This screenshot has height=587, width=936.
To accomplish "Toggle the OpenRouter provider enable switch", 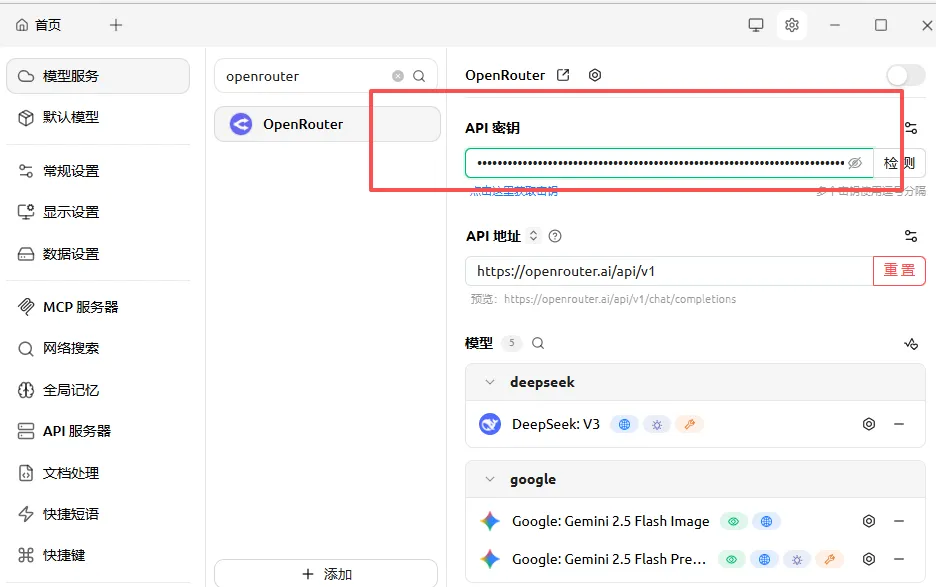I will [x=906, y=76].
